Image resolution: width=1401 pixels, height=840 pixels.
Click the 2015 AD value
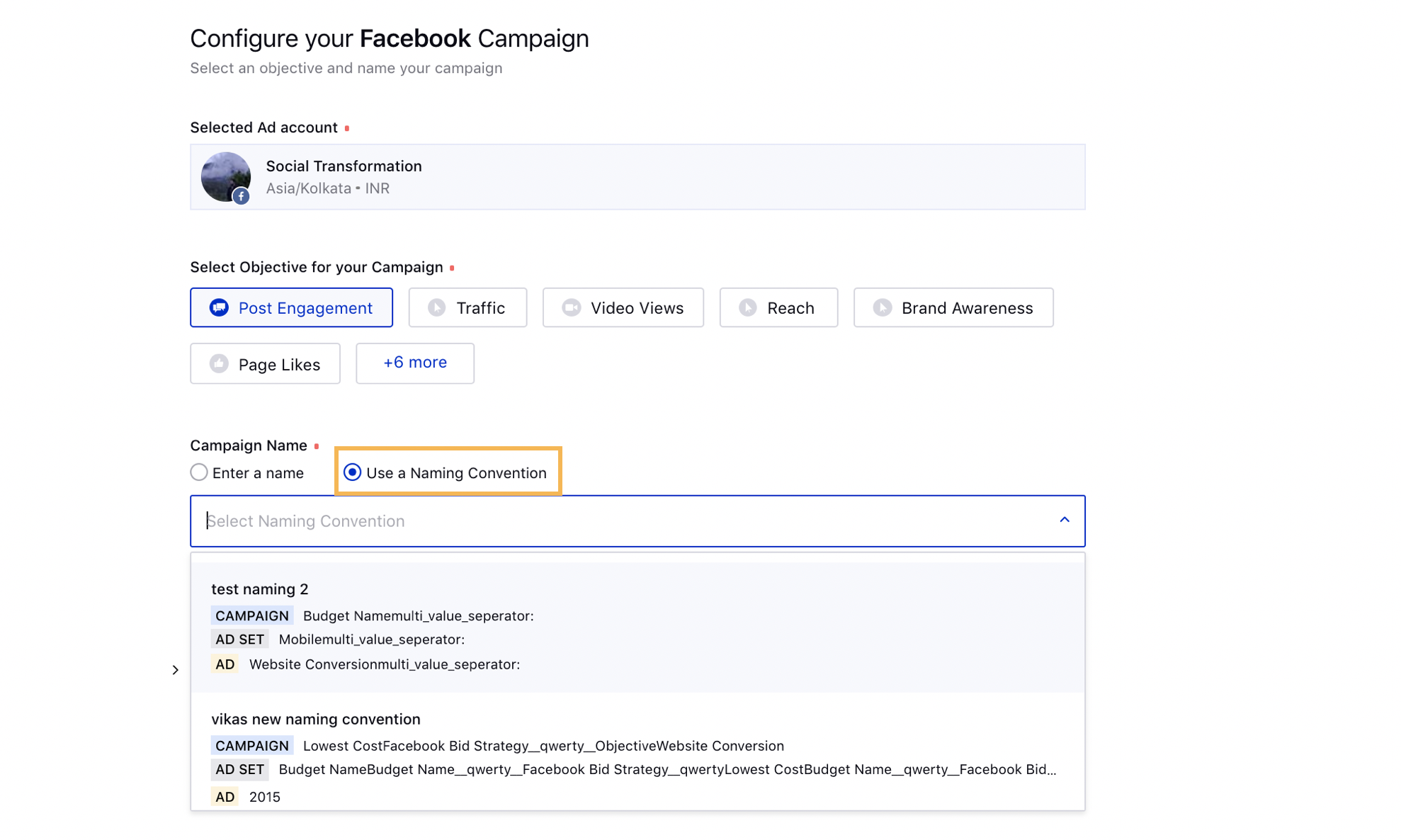tap(265, 797)
